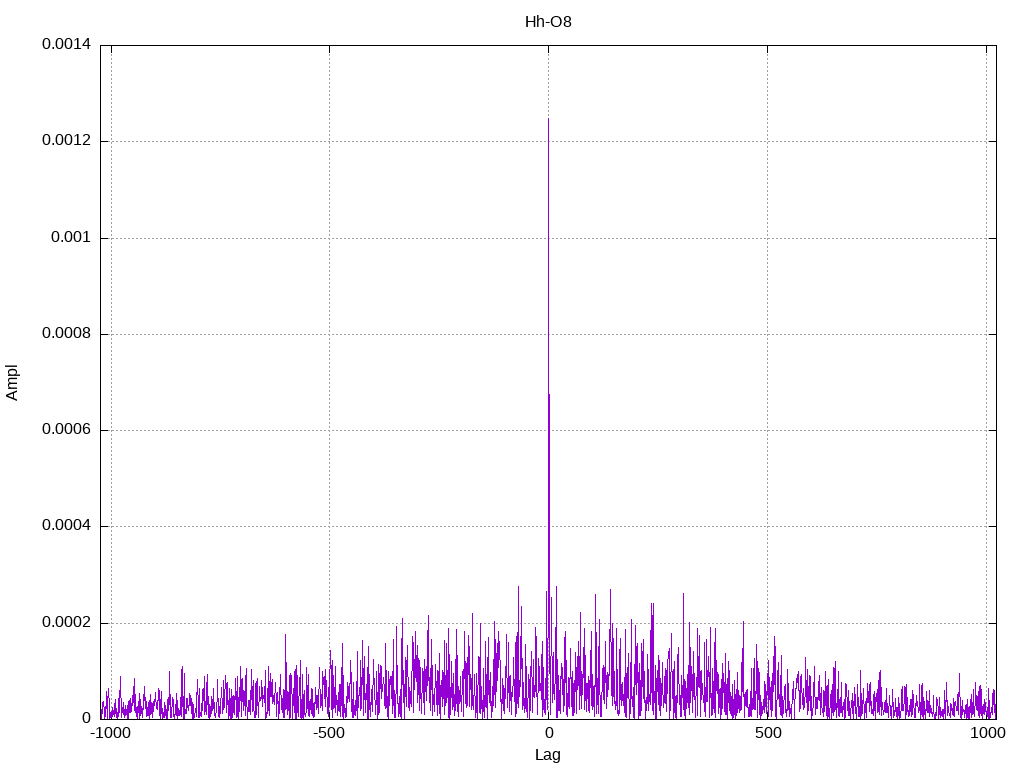
Task: Select the 1000 x-axis tick label
Action: tap(986, 734)
